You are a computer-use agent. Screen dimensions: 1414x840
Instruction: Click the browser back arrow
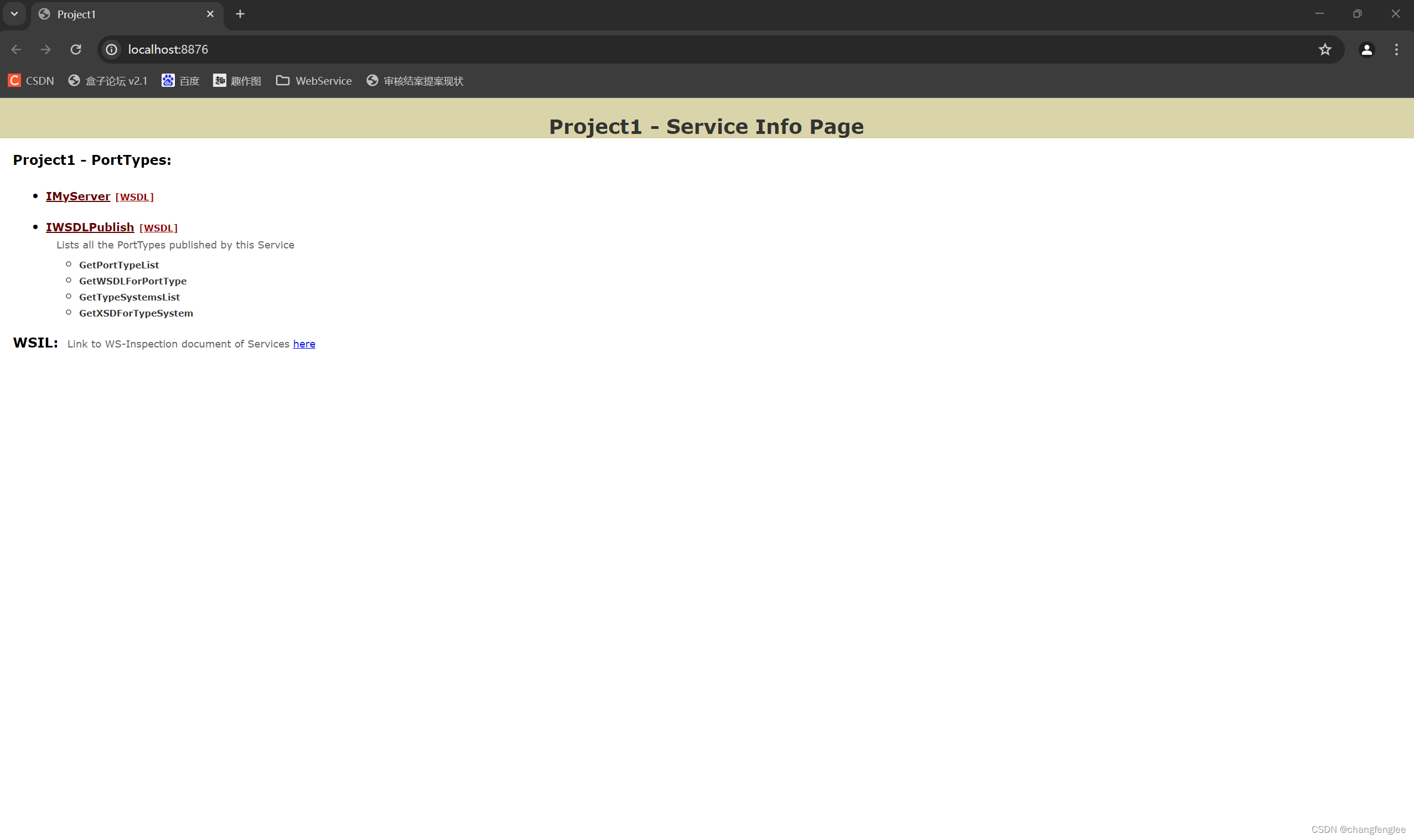click(17, 50)
